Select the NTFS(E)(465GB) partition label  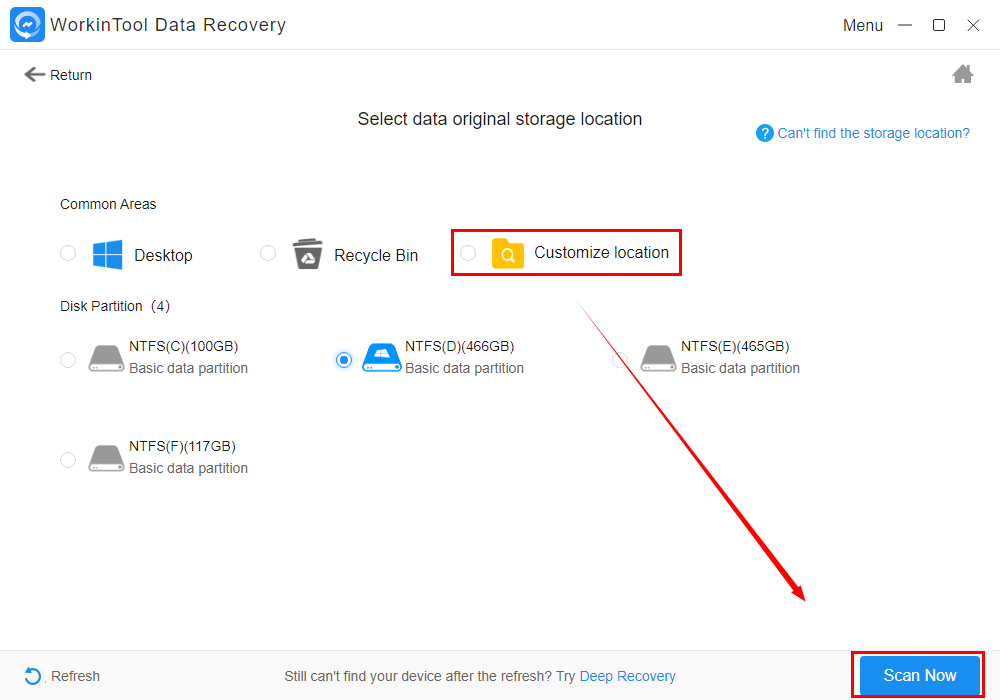coord(735,347)
